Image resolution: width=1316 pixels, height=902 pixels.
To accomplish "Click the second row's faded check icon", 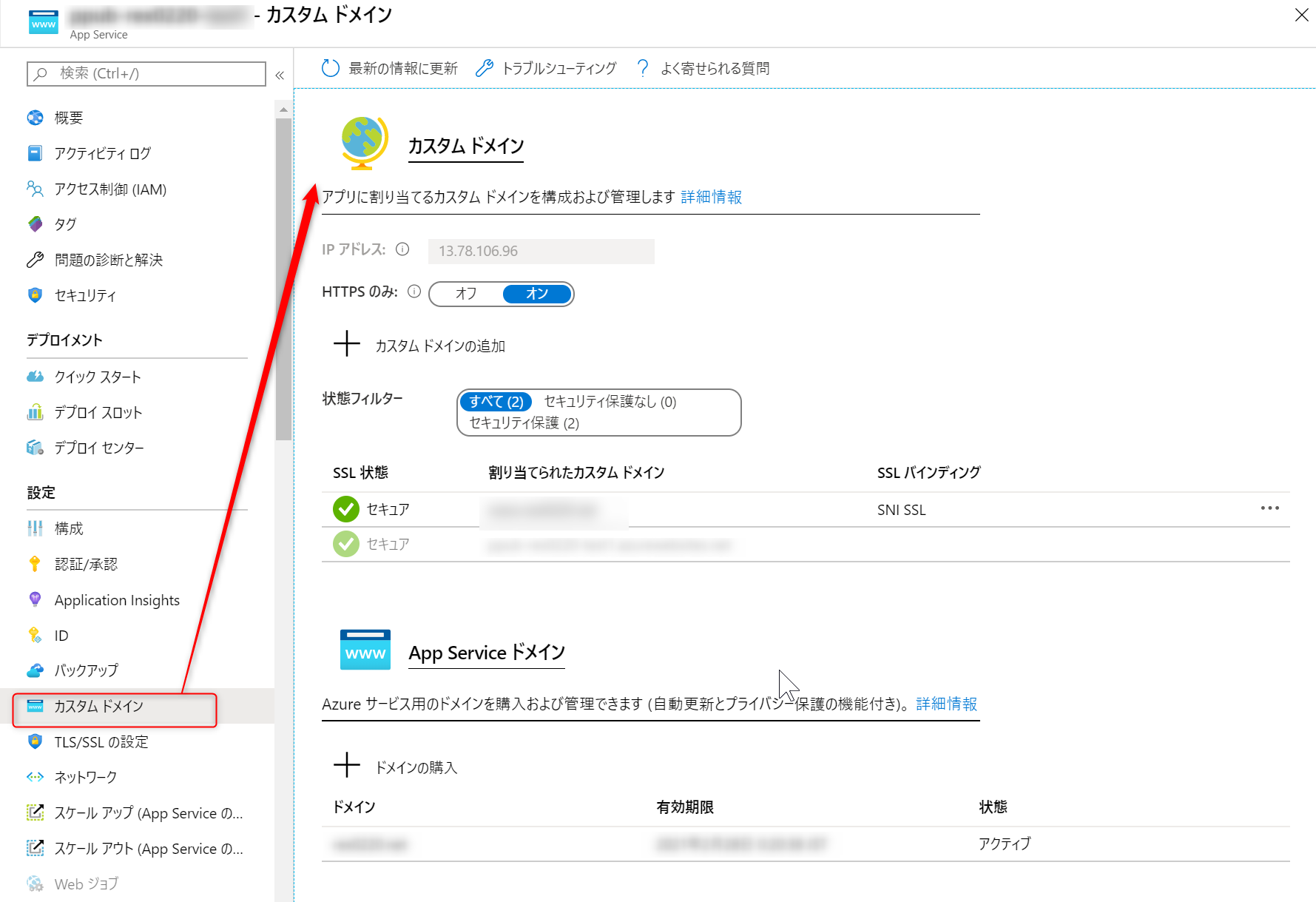I will click(345, 544).
